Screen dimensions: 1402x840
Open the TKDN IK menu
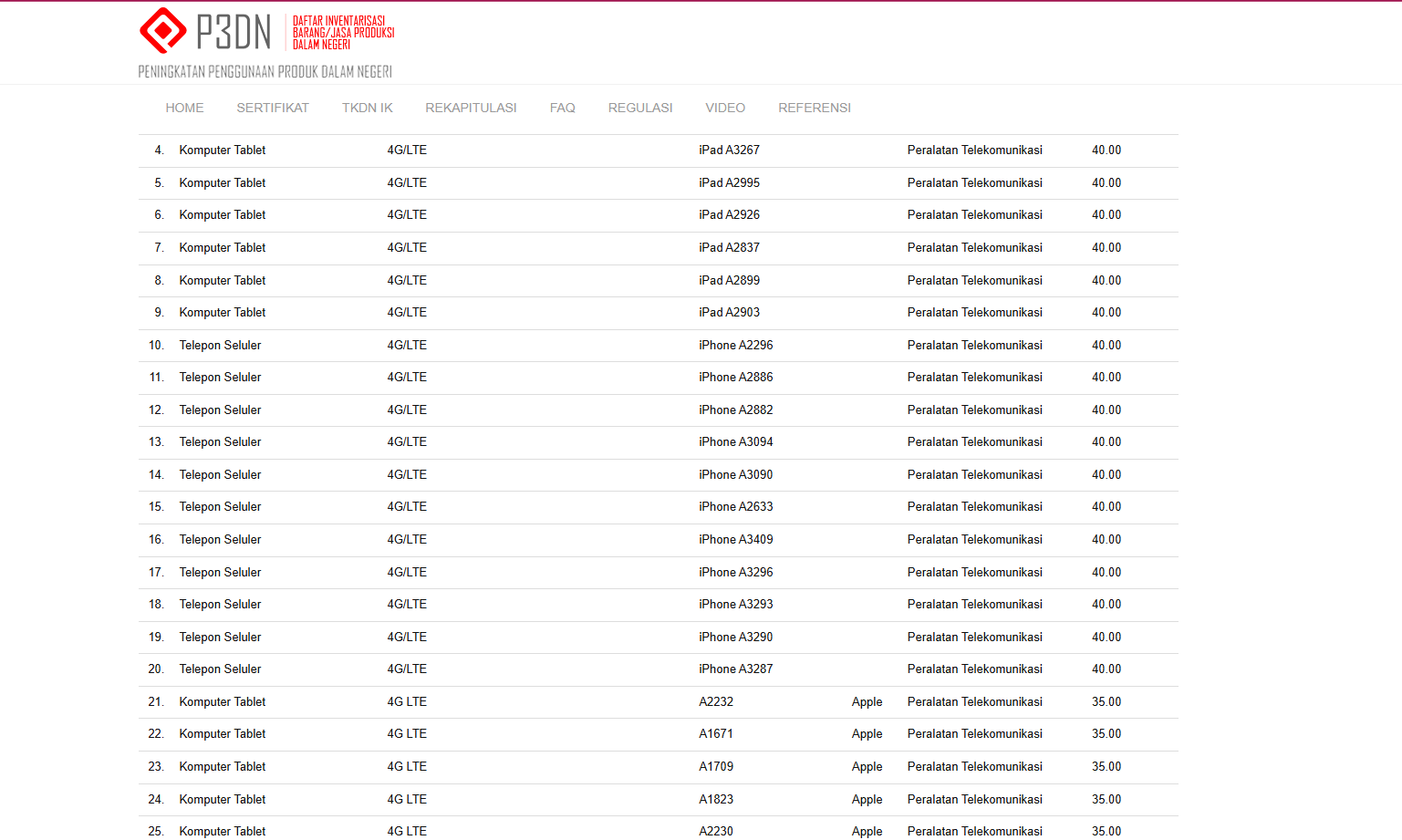click(x=367, y=108)
